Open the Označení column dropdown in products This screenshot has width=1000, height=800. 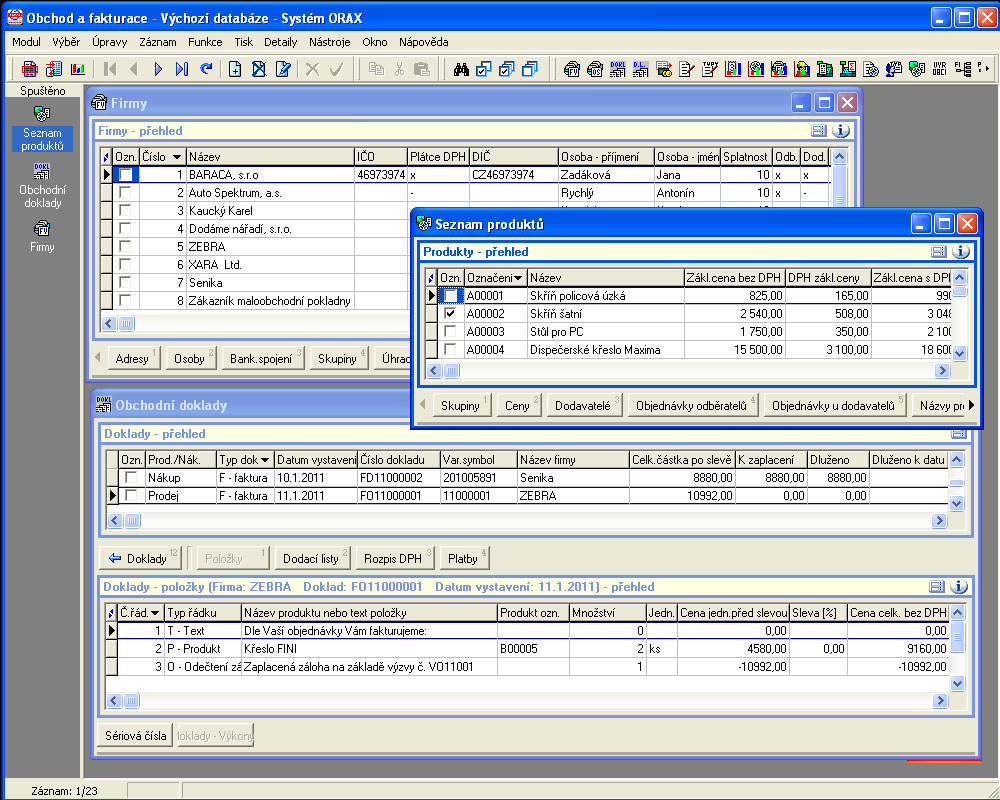(x=518, y=277)
